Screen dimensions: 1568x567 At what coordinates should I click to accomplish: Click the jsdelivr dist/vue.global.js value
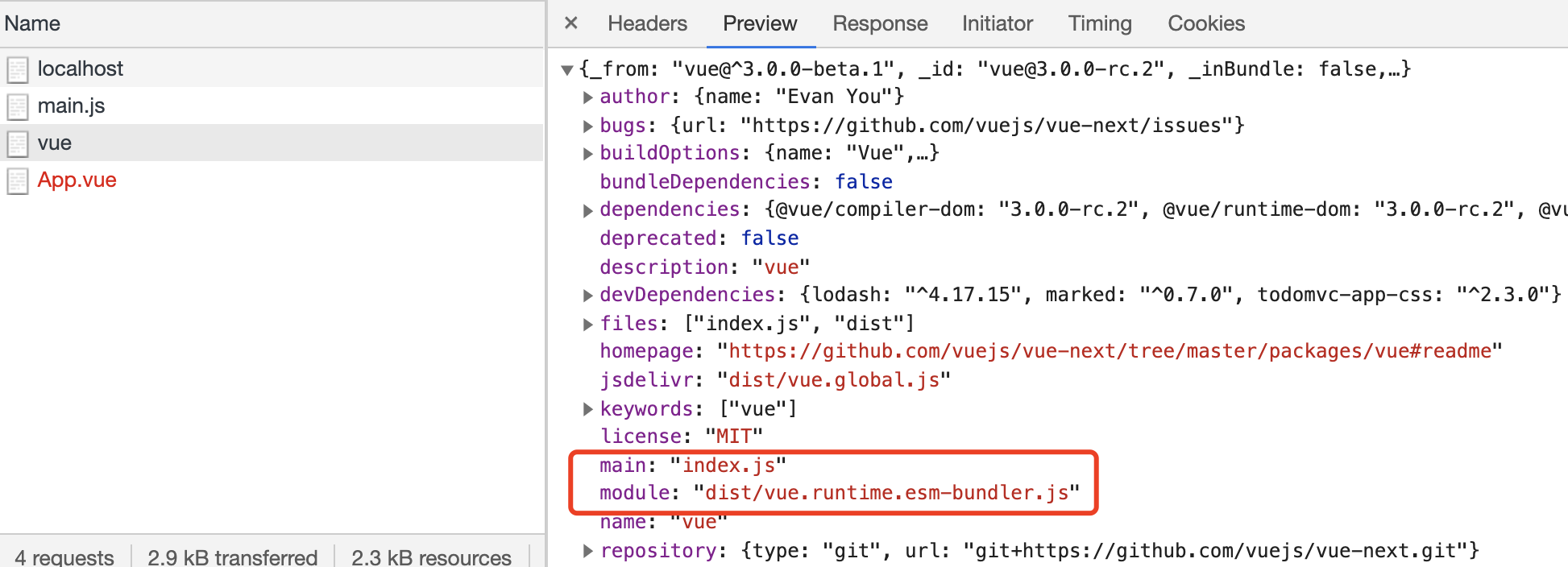834,380
